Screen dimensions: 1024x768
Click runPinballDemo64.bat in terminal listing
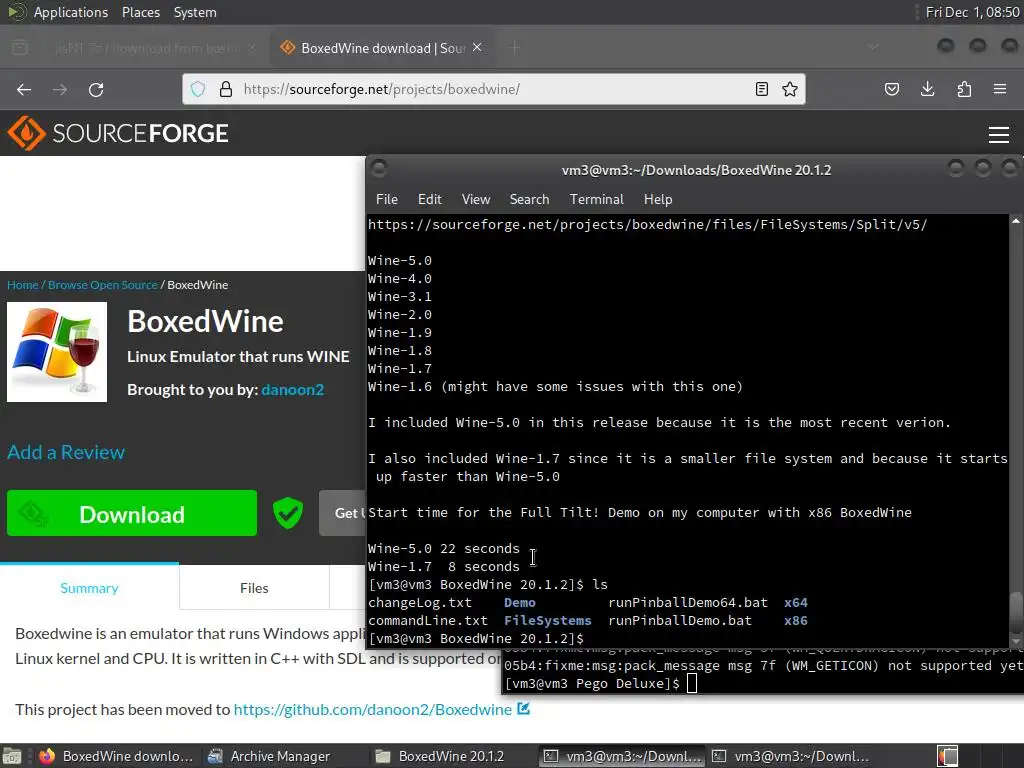pyautogui.click(x=688, y=603)
